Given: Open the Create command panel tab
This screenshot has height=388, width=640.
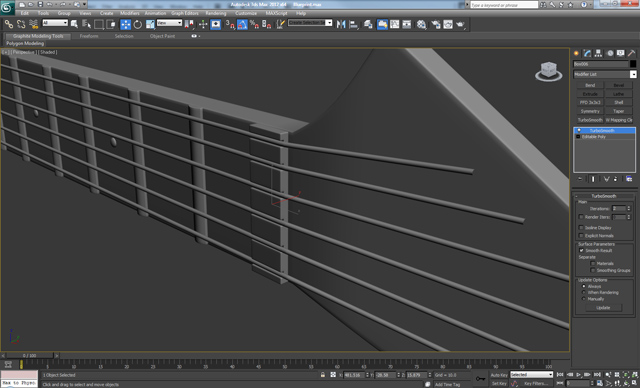Looking at the screenshot, I should point(576,53).
